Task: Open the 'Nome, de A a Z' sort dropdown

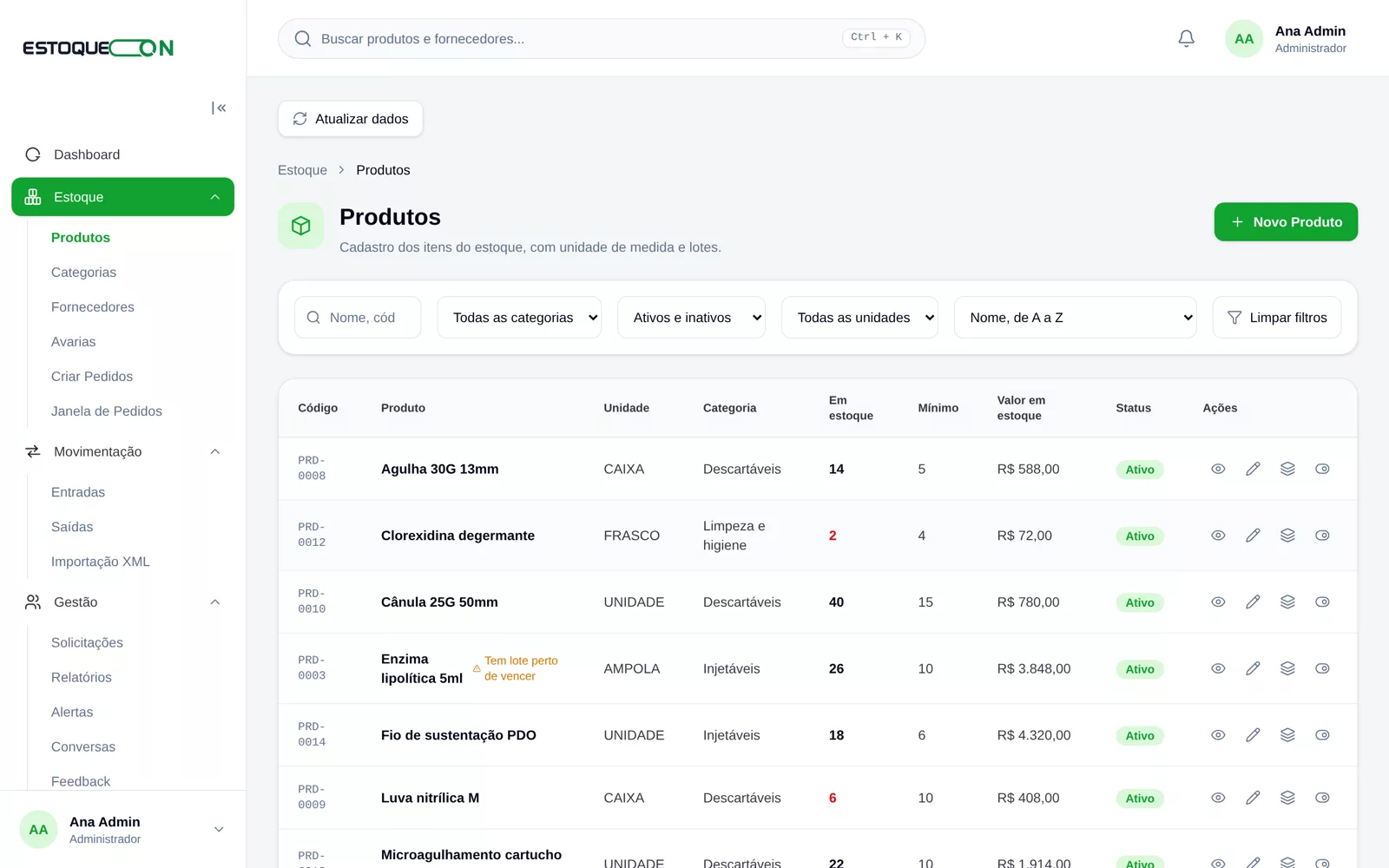Action: pos(1075,318)
